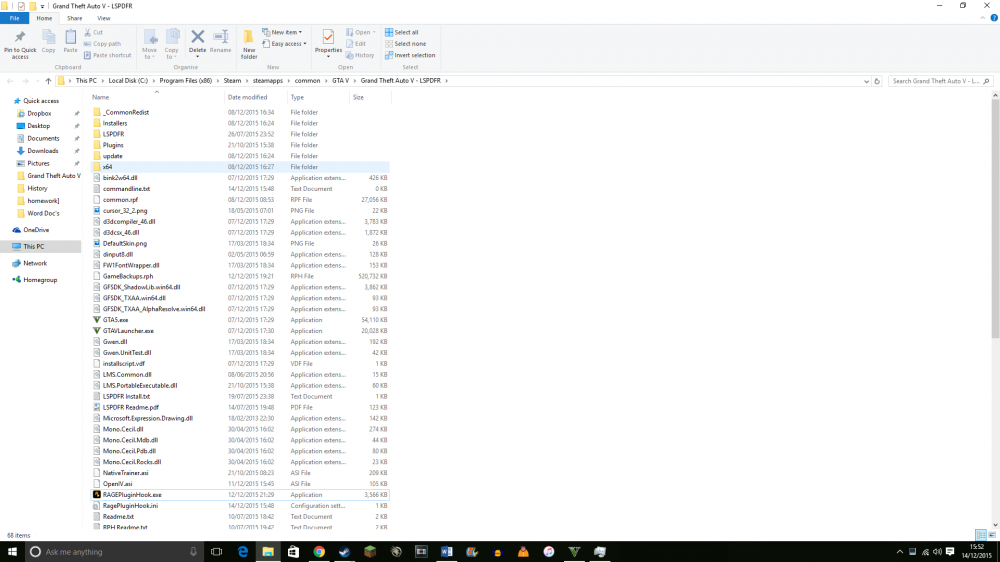The image size is (1000, 562).
Task: Click Invert selection in ribbon
Action: (409, 55)
